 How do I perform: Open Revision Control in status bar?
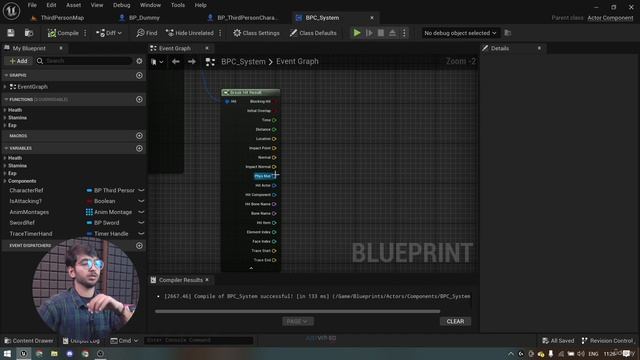point(607,340)
